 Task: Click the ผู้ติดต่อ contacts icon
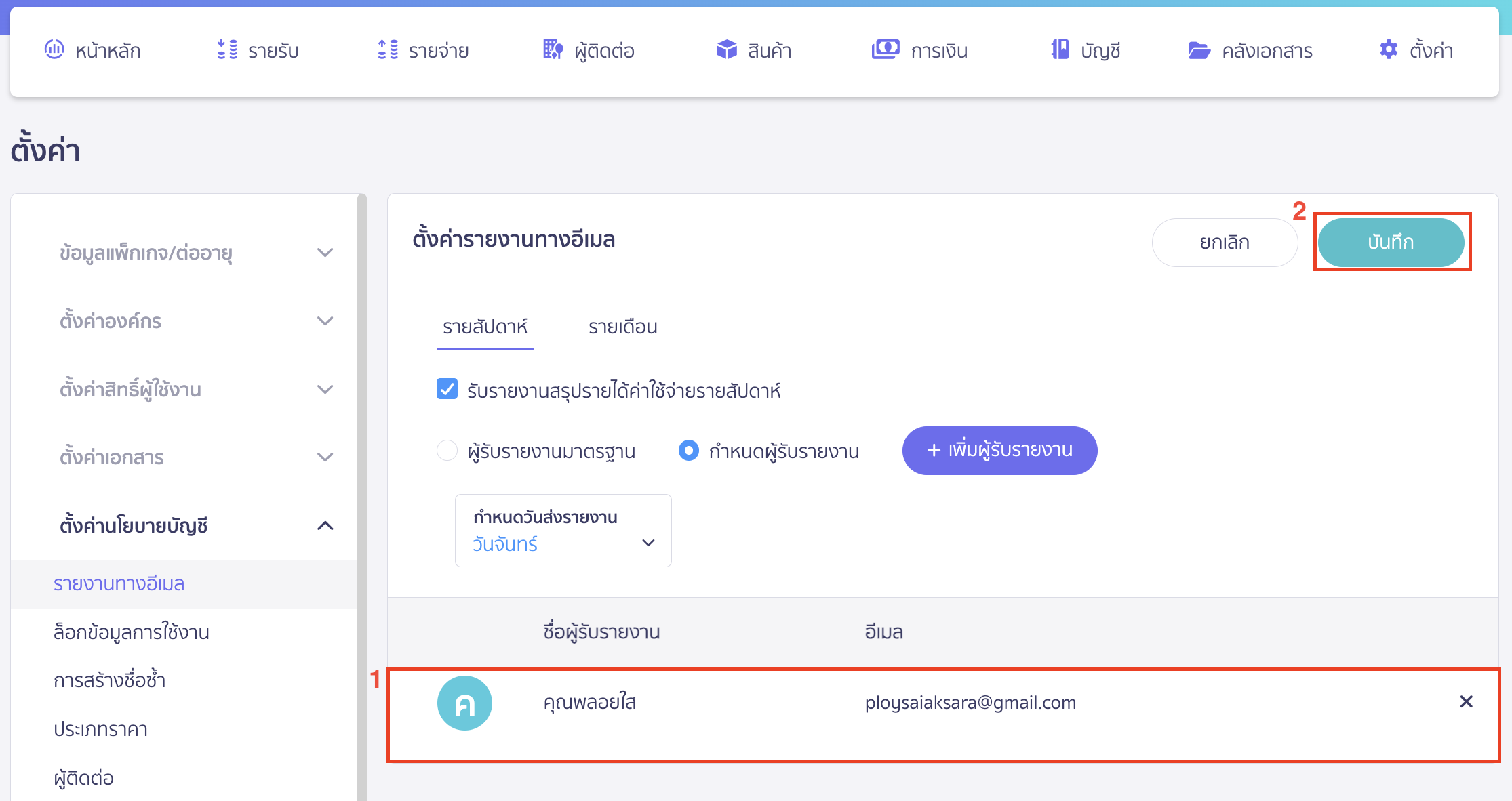[552, 49]
